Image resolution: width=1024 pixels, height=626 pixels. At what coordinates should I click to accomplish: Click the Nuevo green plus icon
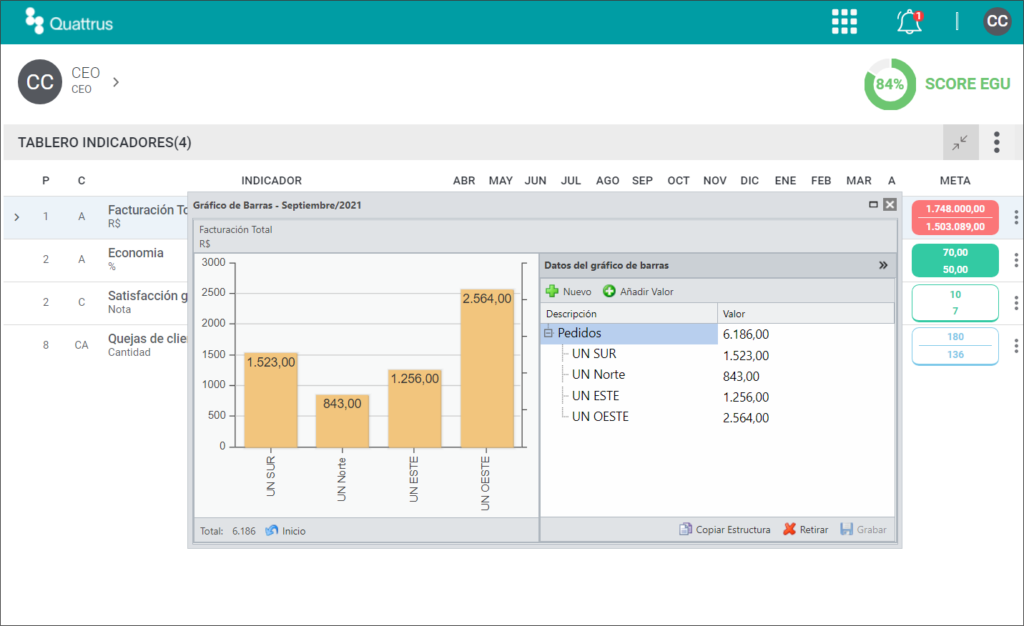tap(552, 291)
